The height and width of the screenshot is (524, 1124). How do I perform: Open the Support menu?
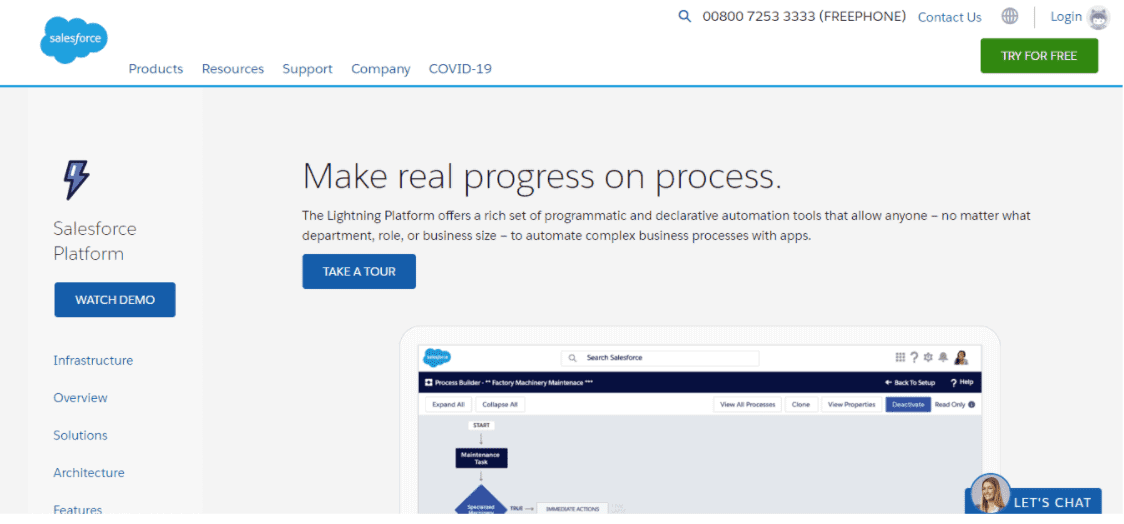tap(308, 69)
